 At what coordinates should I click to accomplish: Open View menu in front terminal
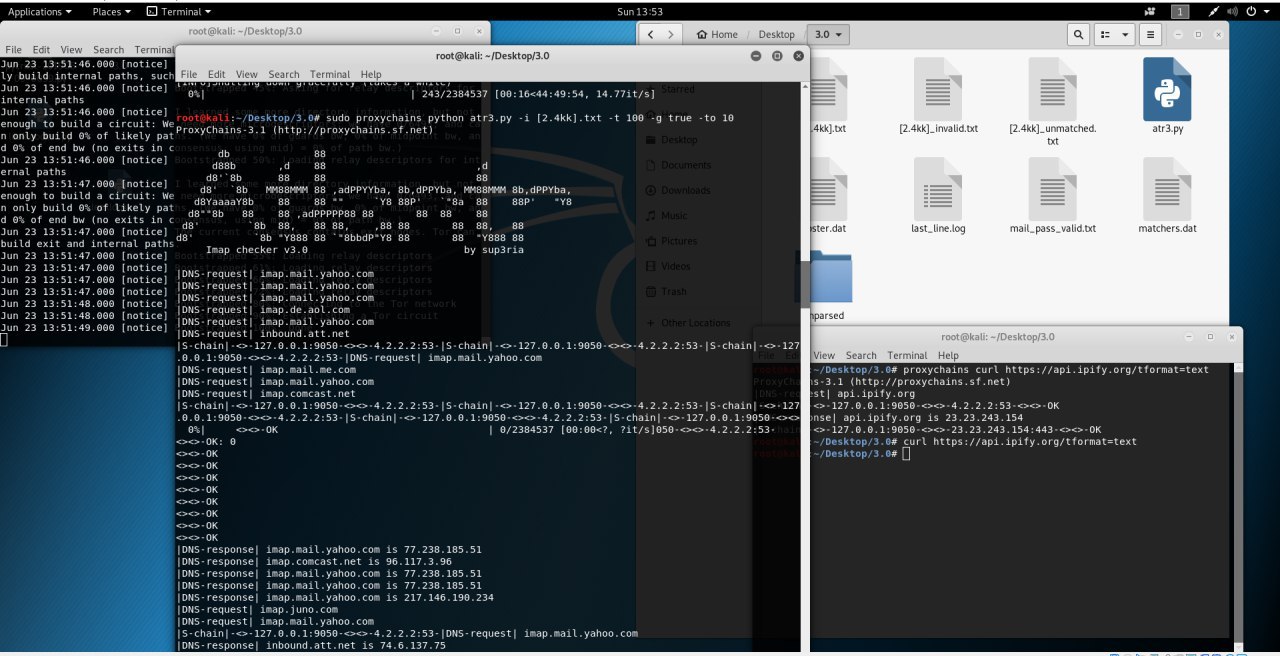click(x=247, y=74)
